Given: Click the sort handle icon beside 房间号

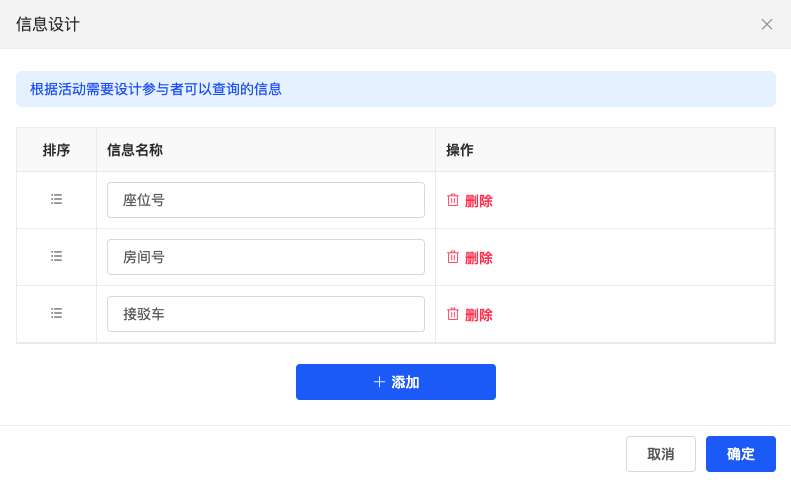Looking at the screenshot, I should pos(56,256).
